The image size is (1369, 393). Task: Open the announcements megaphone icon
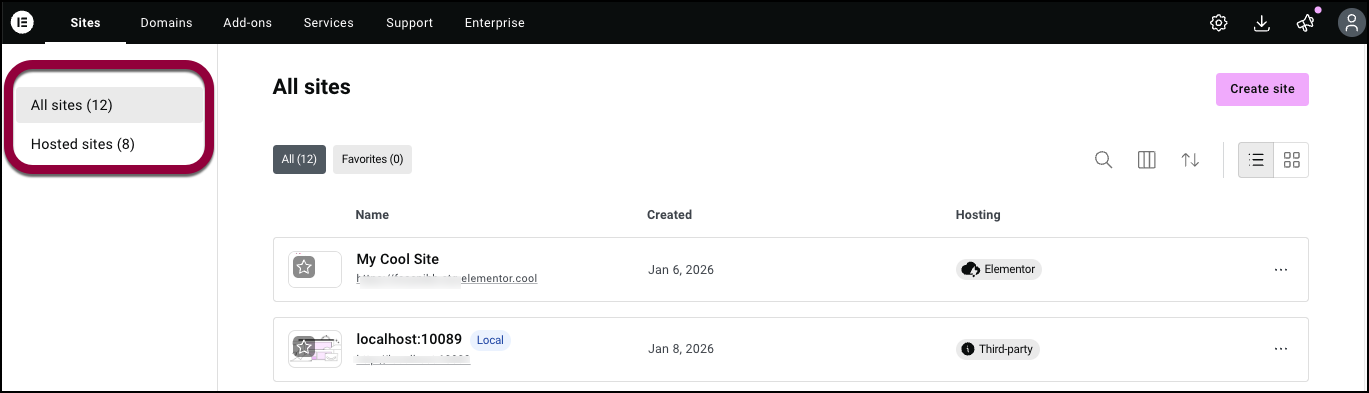tap(1305, 23)
